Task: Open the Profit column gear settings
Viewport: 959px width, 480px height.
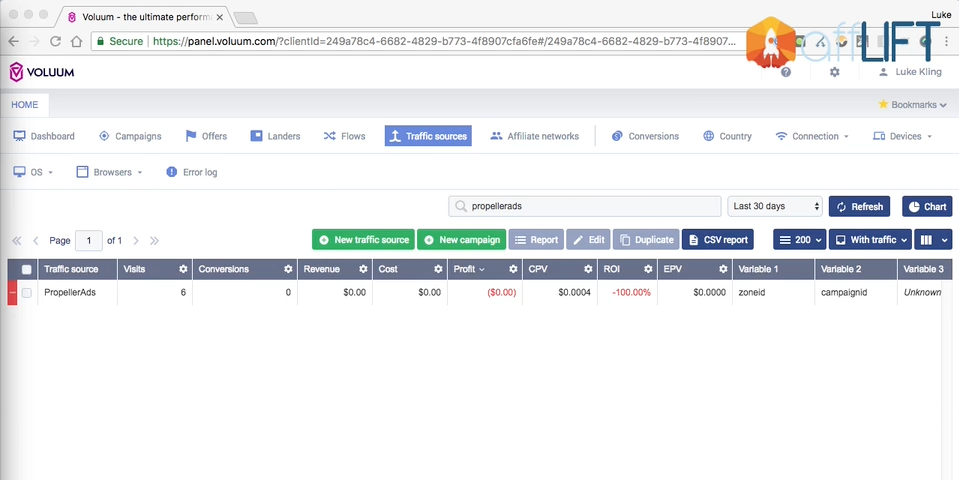Action: click(513, 269)
